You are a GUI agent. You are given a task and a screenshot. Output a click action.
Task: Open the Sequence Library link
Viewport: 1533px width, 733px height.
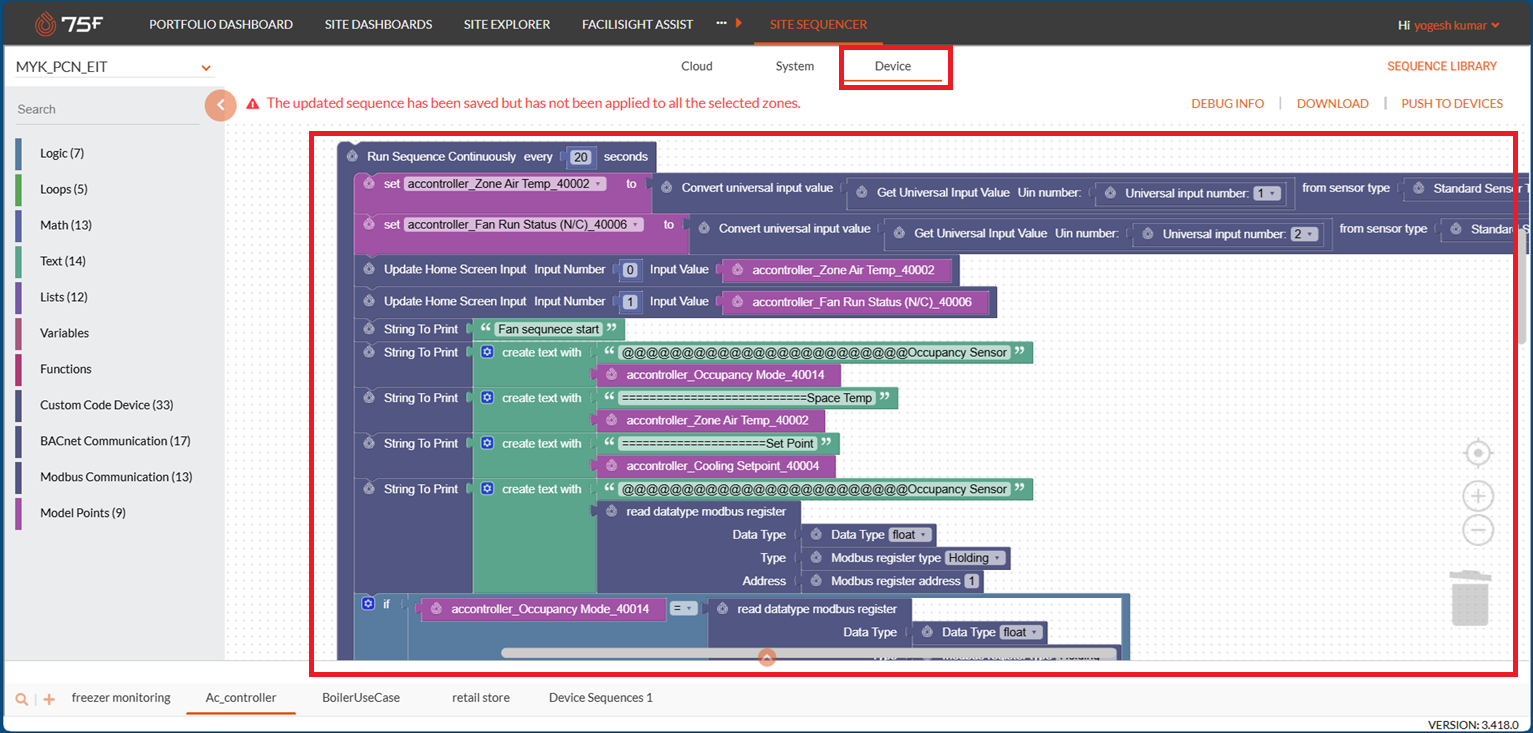point(1442,67)
